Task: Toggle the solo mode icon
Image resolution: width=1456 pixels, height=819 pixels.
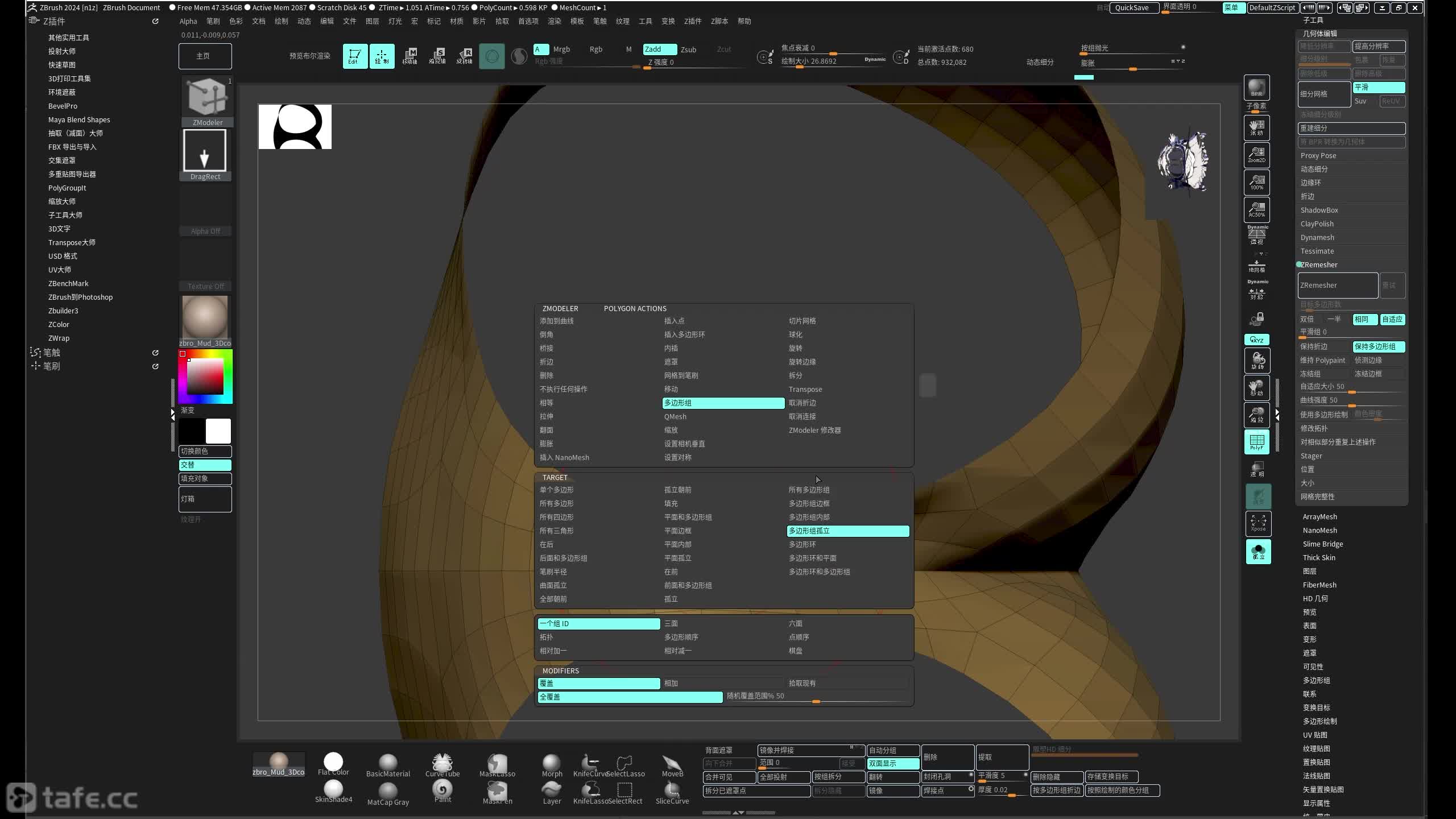Action: tap(1258, 552)
